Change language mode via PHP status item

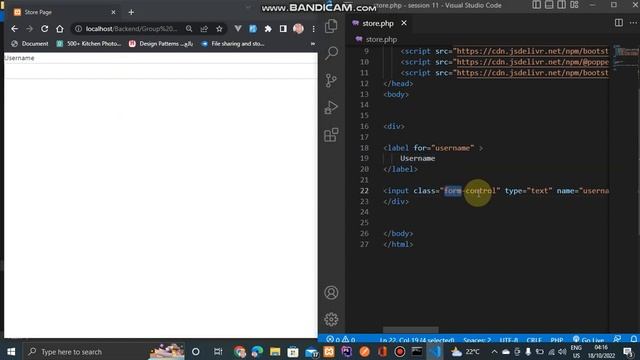click(557, 340)
